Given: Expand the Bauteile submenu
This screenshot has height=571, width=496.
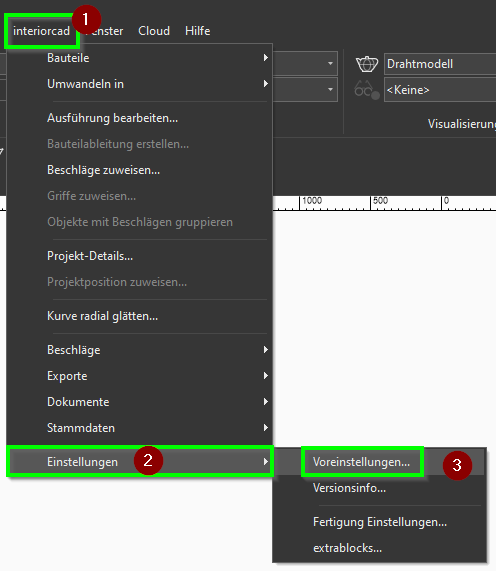Looking at the screenshot, I should click(139, 58).
